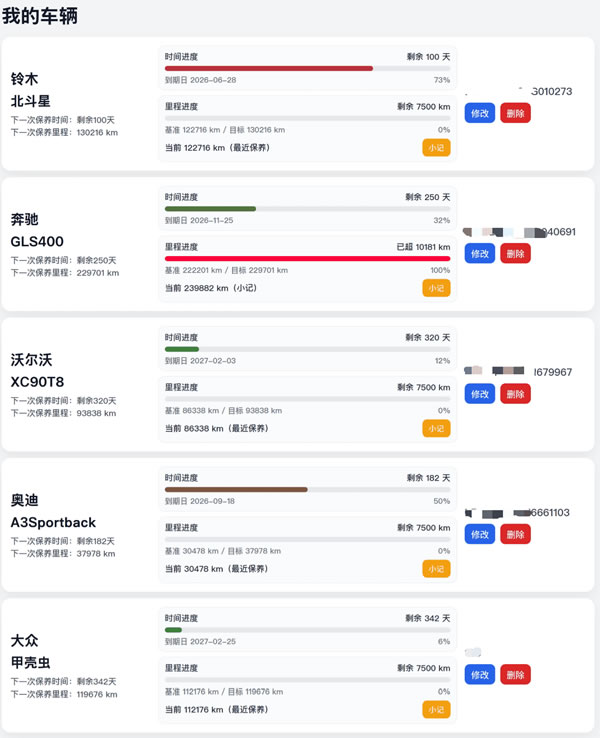Click 小记 on 沃尔沃 XC90T8 card
Viewport: 600px width, 738px height.
pyautogui.click(x=436, y=428)
